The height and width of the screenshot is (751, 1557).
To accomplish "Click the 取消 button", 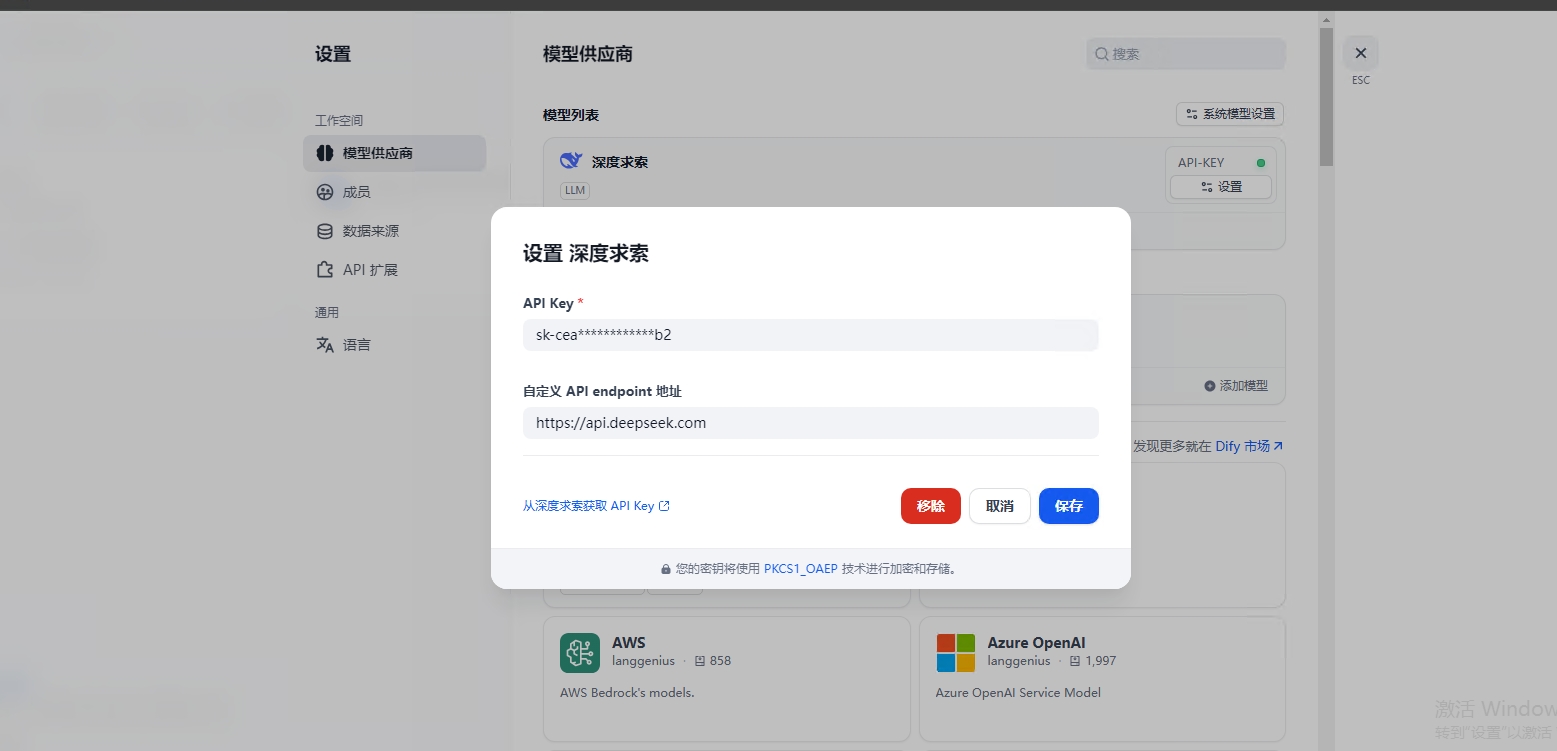I will 999,506.
